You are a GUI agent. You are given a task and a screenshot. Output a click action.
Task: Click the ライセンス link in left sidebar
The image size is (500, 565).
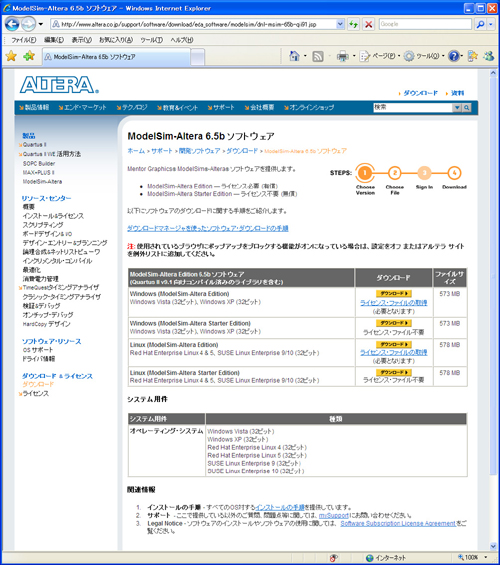(x=35, y=393)
